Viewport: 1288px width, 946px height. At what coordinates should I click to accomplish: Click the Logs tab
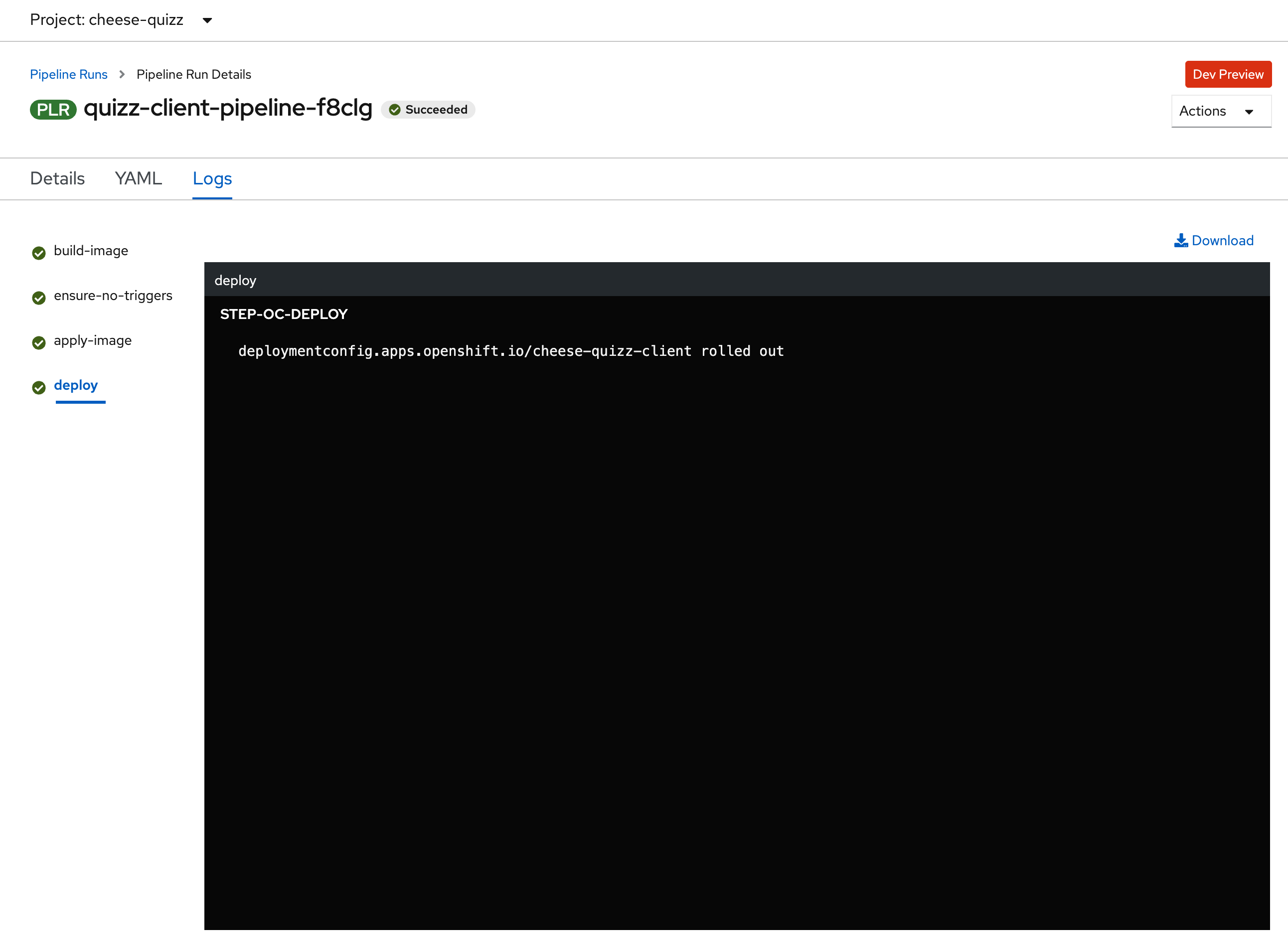(212, 178)
